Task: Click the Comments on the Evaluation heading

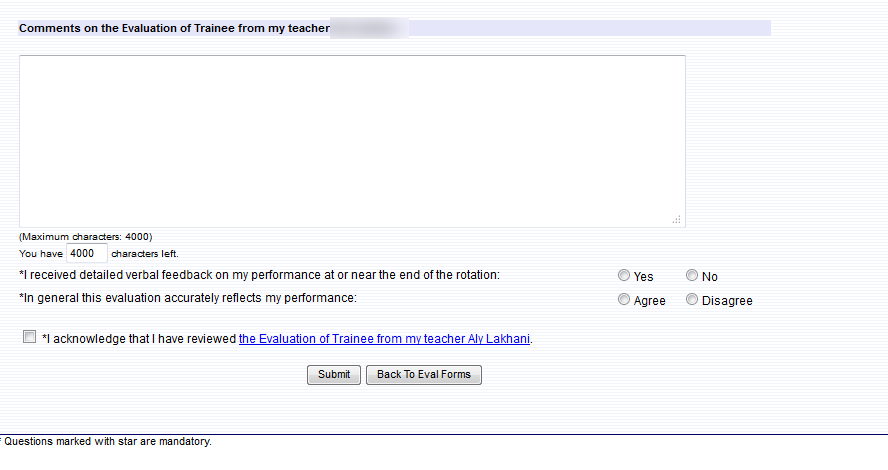Action: coord(174,28)
